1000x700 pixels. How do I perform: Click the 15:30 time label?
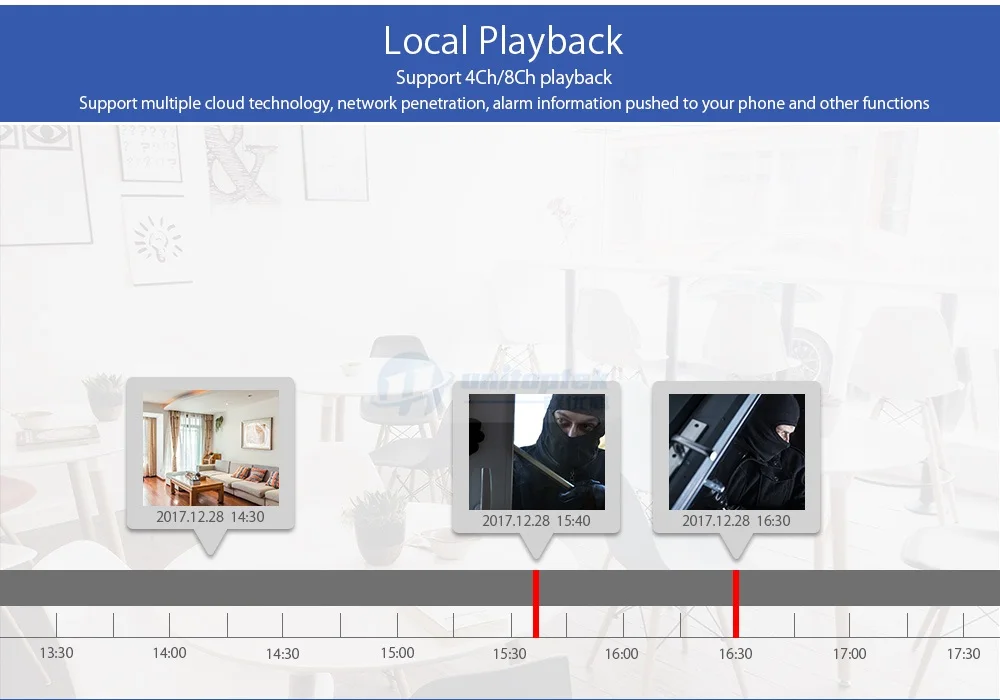[x=510, y=653]
